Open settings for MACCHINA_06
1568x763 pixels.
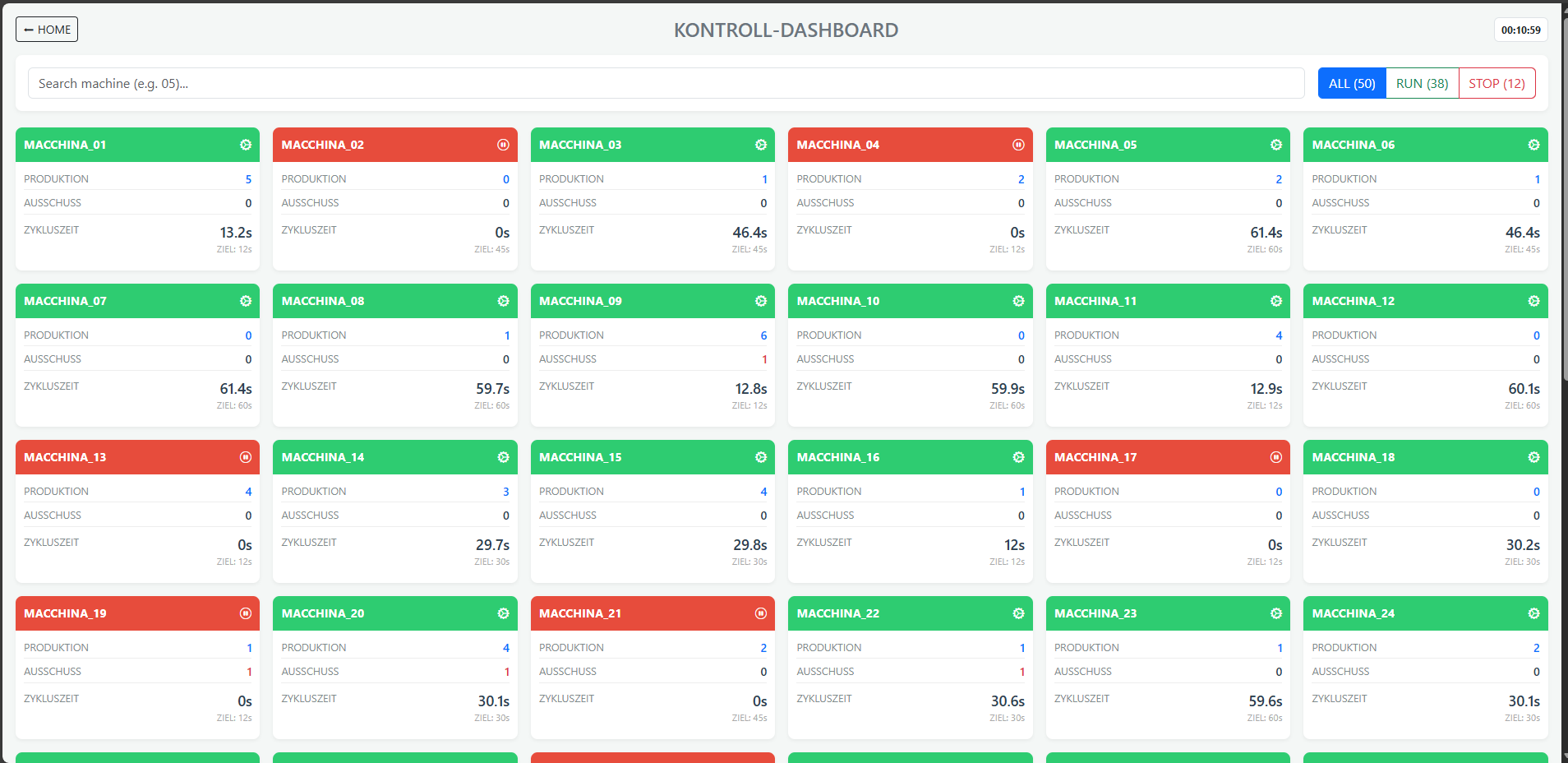tap(1533, 145)
